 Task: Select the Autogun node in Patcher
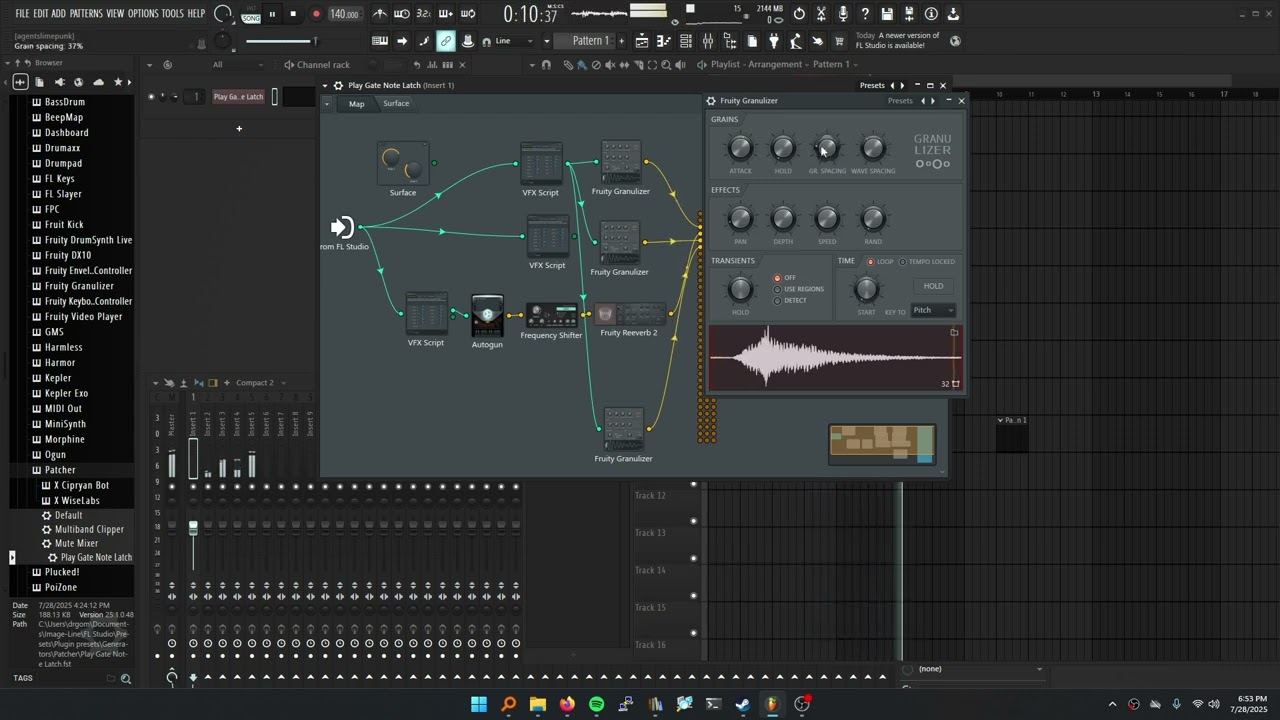pos(487,316)
